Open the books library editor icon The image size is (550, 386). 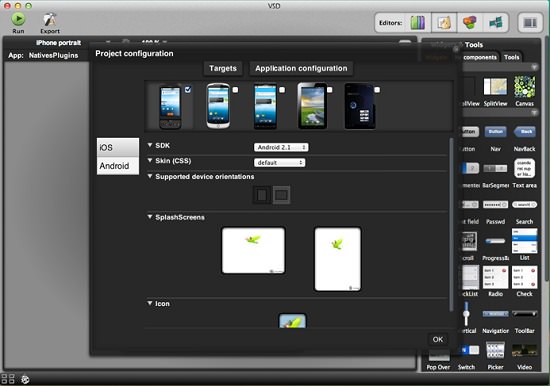[418, 23]
